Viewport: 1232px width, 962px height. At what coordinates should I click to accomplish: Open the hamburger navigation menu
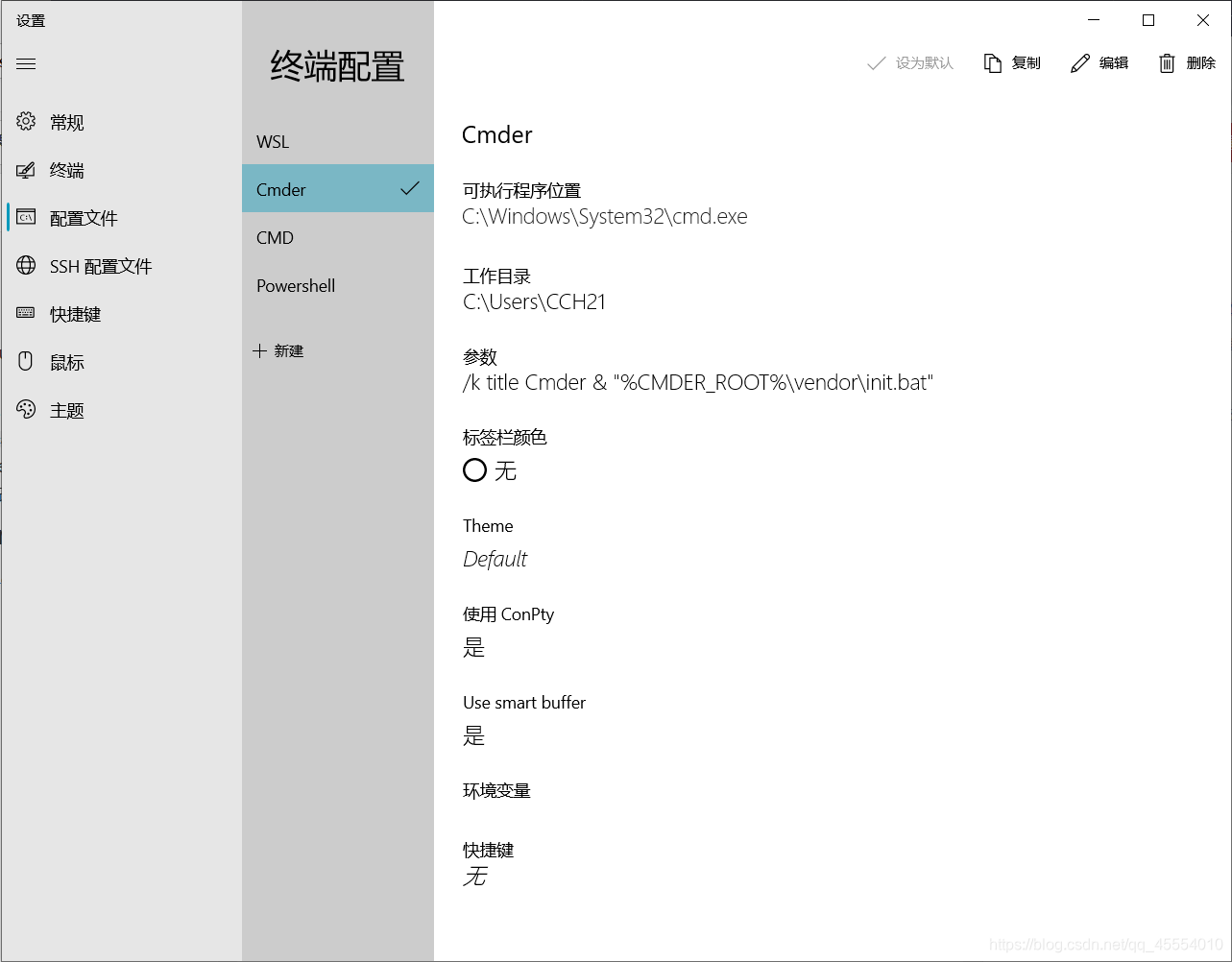tap(26, 63)
